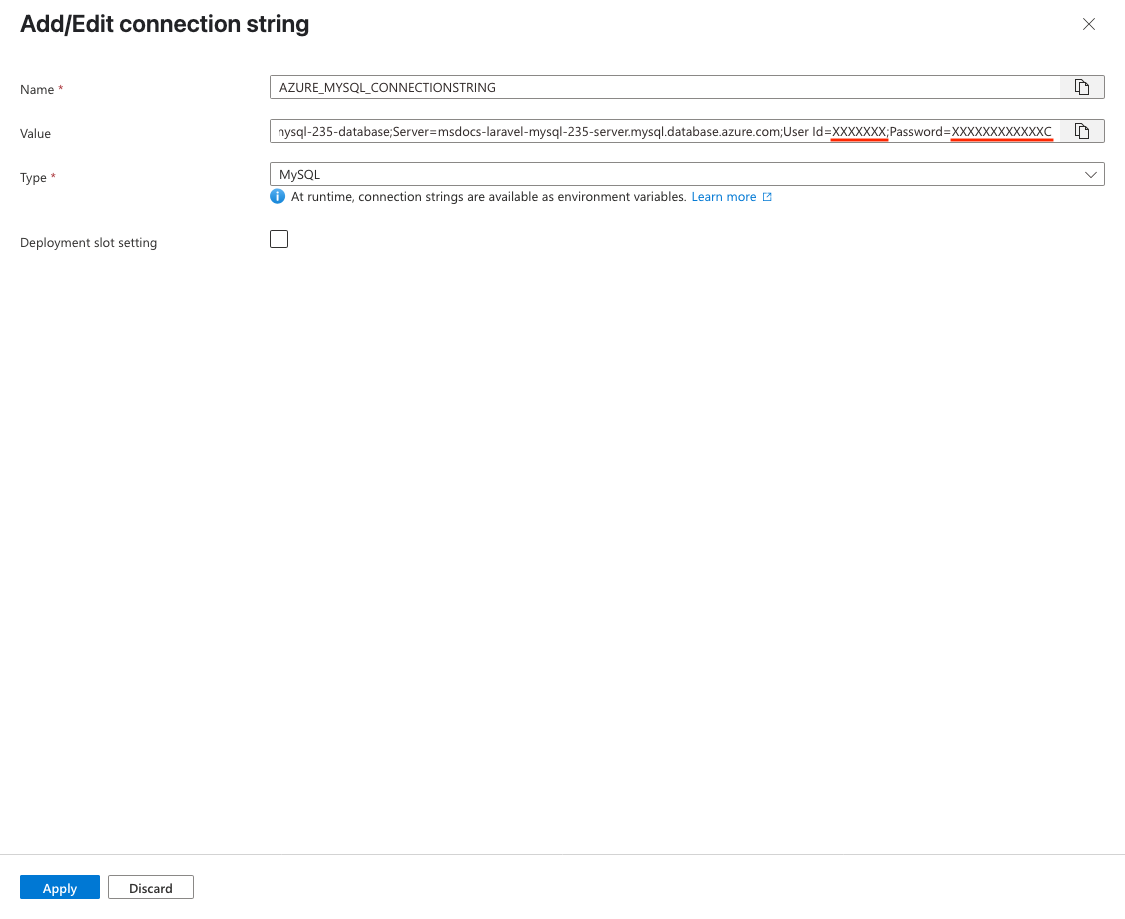1125x919 pixels.
Task: Click inside the Value connection string field
Action: click(x=660, y=131)
